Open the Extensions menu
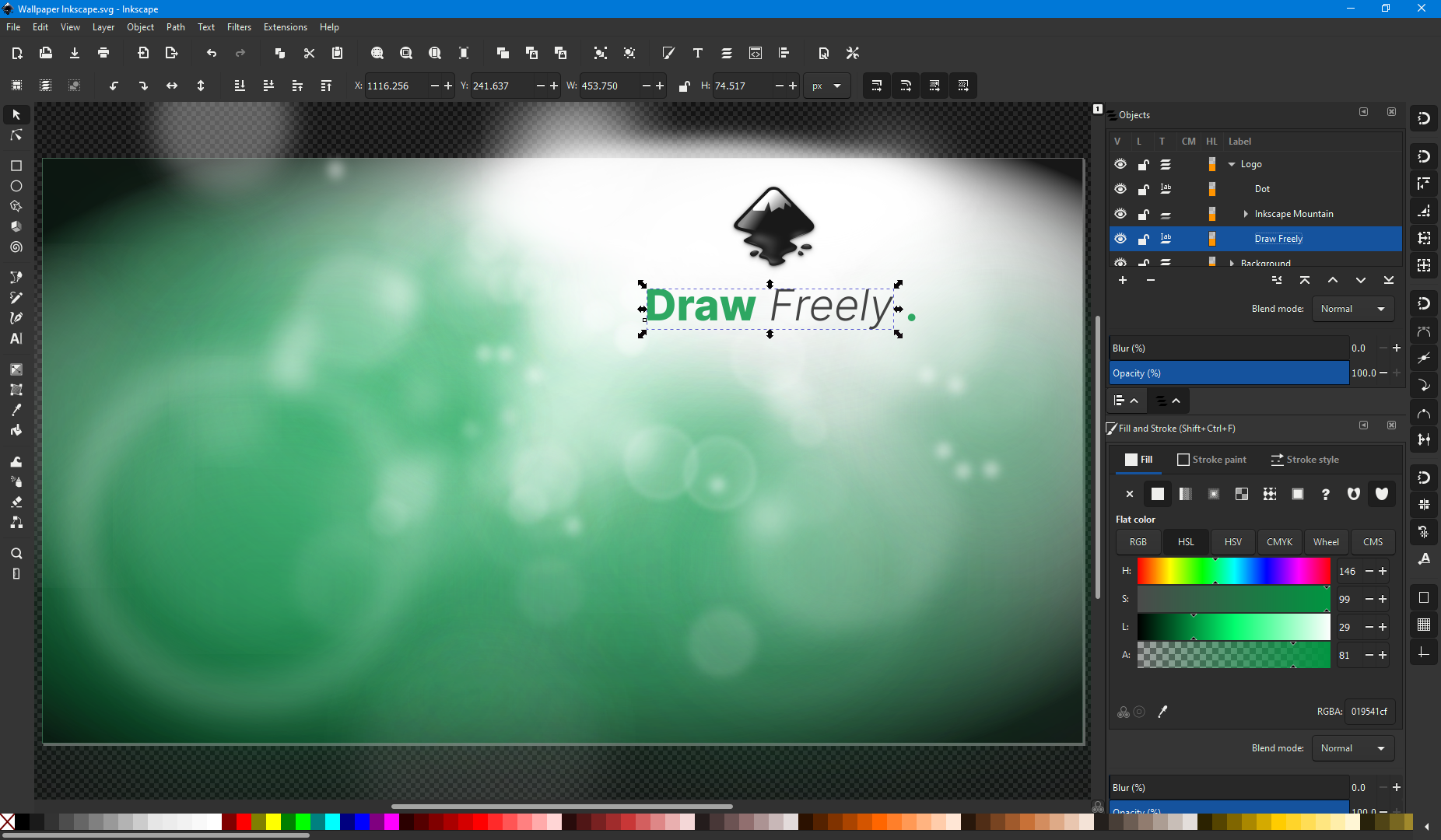The image size is (1441, 840). (x=285, y=27)
